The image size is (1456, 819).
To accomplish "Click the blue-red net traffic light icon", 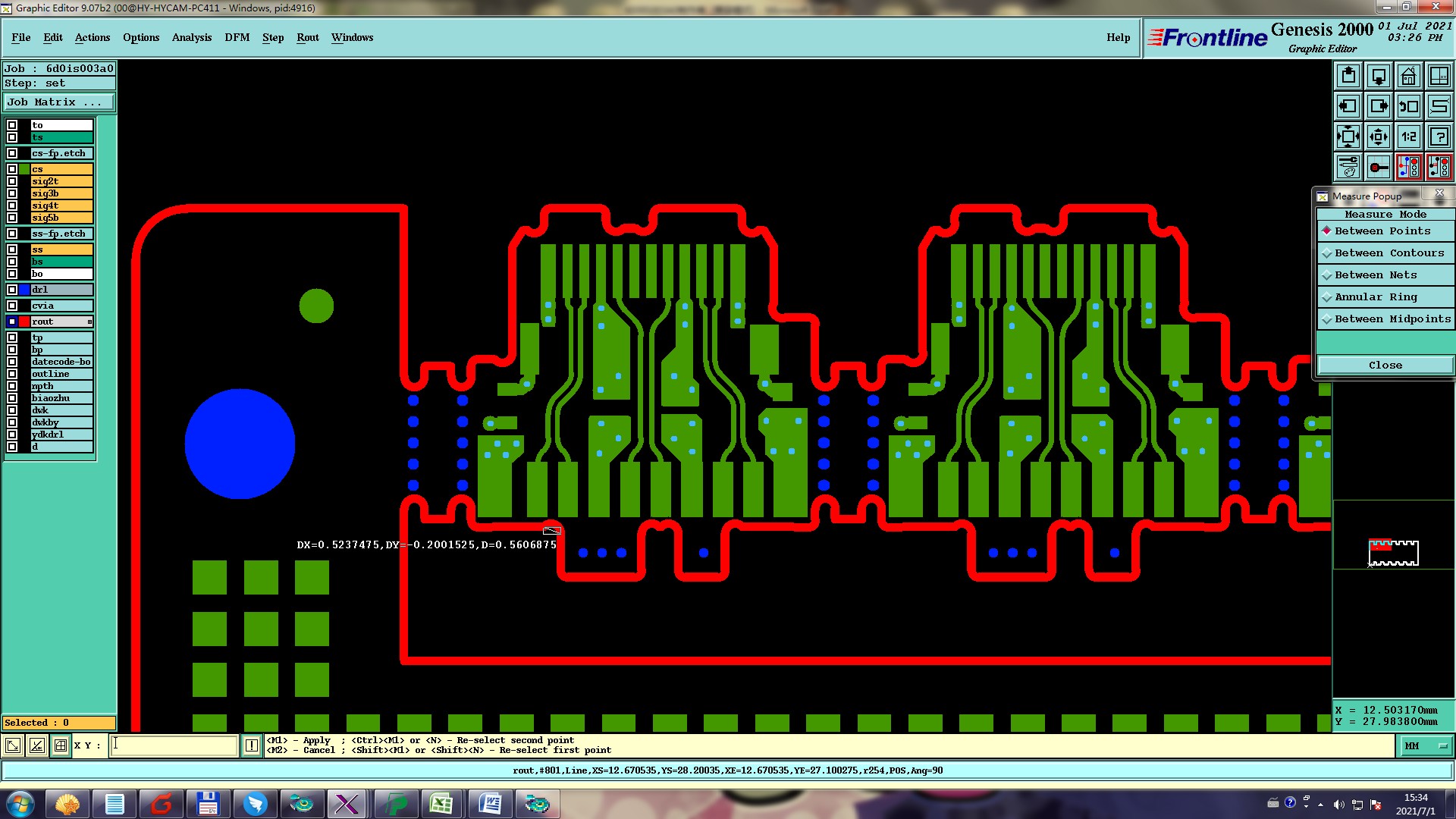I will click(1409, 167).
